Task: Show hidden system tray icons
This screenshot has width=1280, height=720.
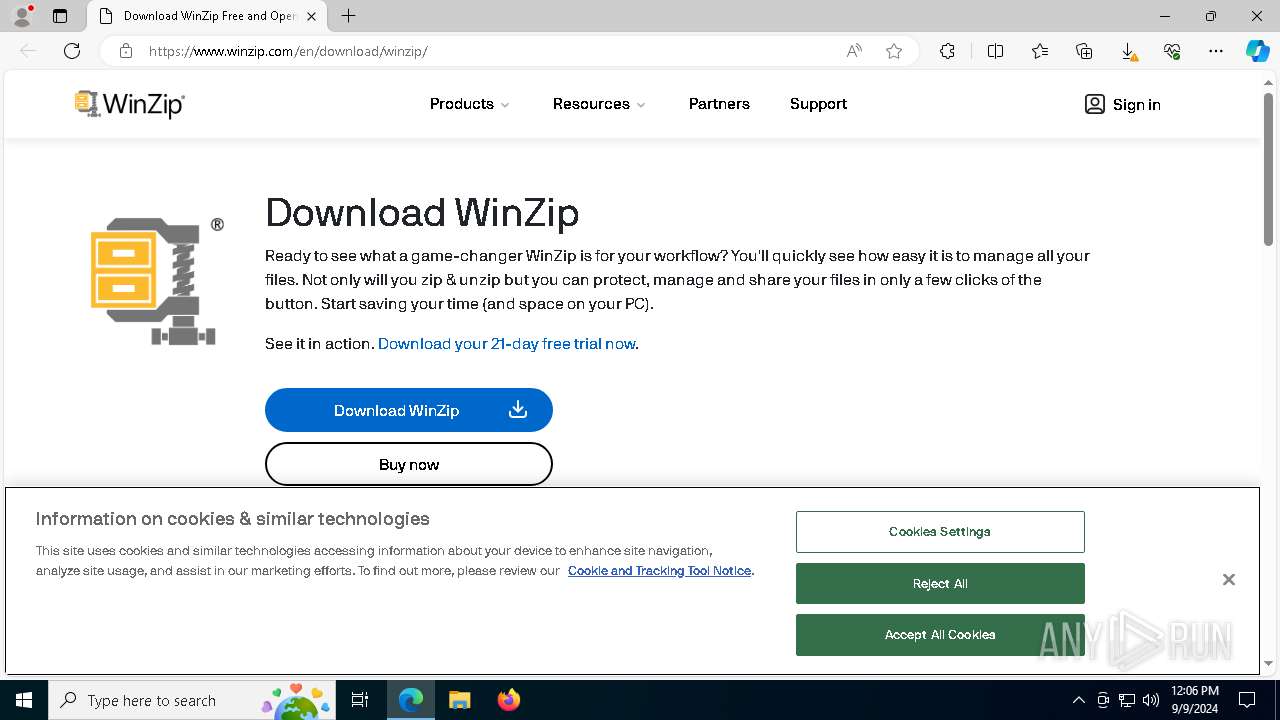Action: tap(1078, 700)
